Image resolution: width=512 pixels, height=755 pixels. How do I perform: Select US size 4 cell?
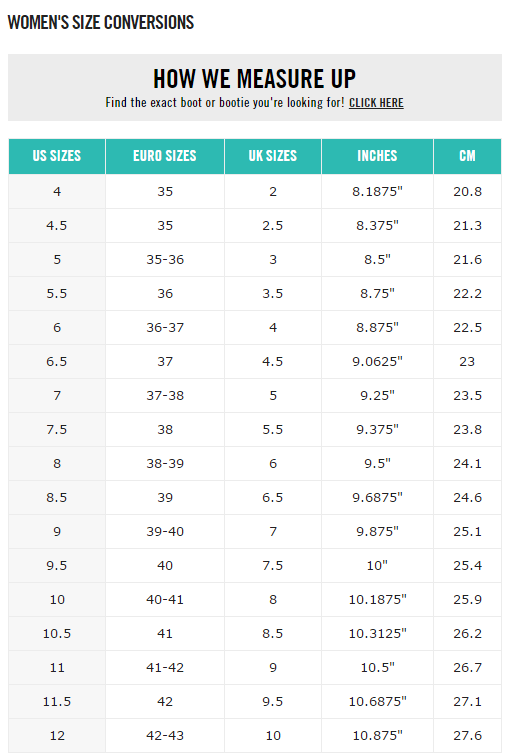(57, 192)
